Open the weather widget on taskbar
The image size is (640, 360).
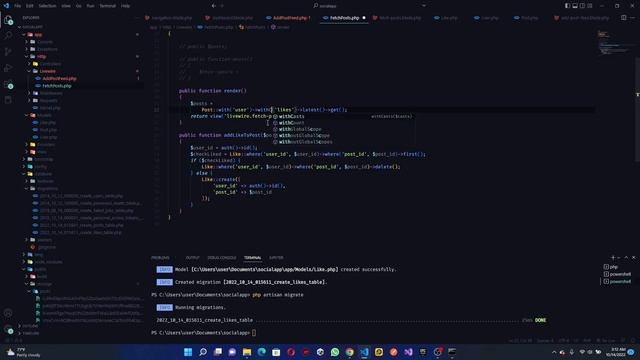[x=24, y=352]
